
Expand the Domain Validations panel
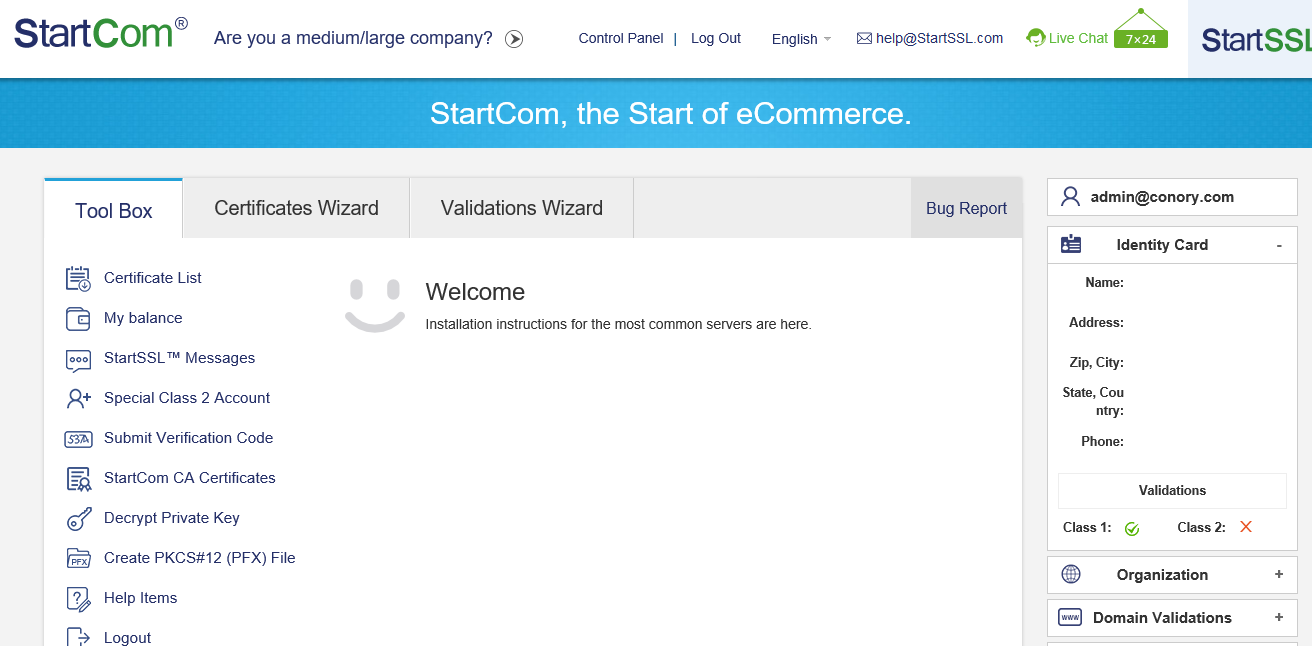coord(1279,618)
